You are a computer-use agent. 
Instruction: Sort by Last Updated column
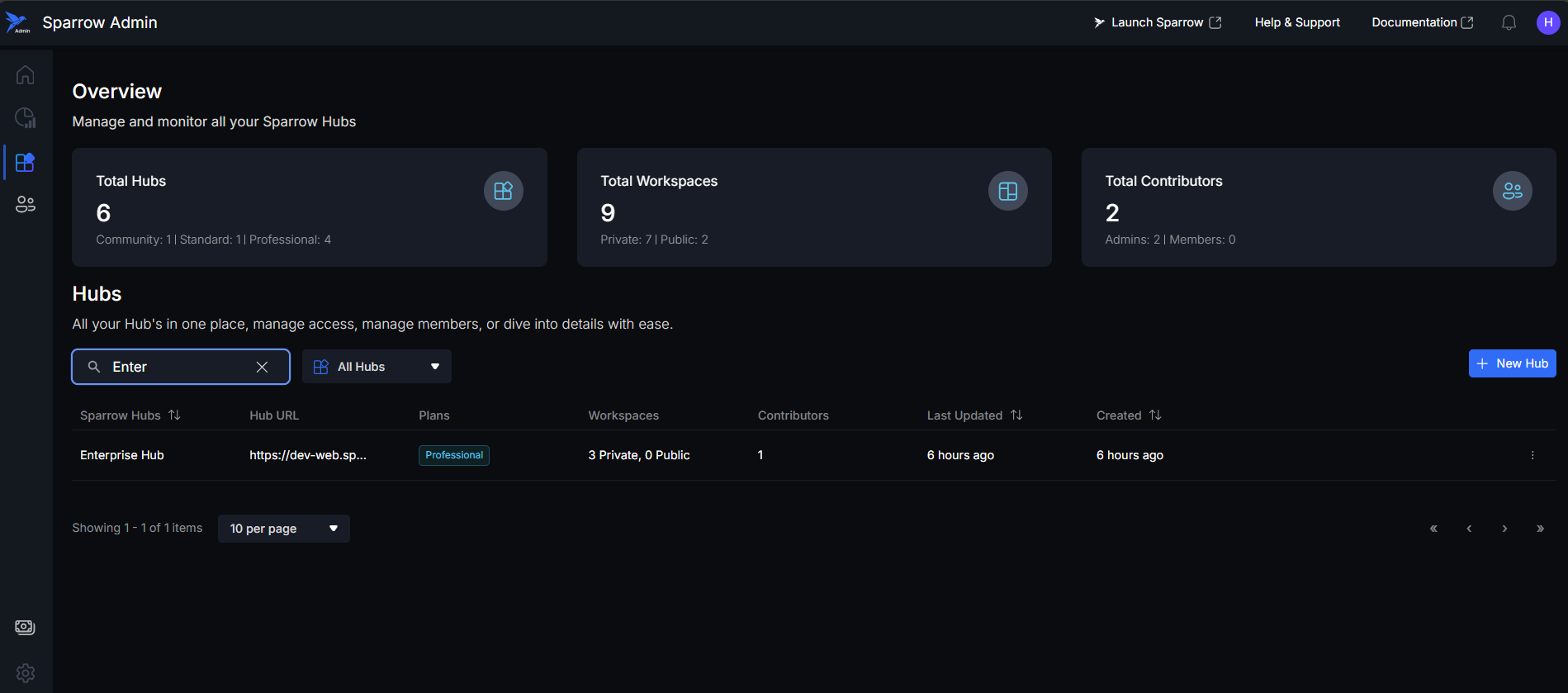[x=1016, y=415]
